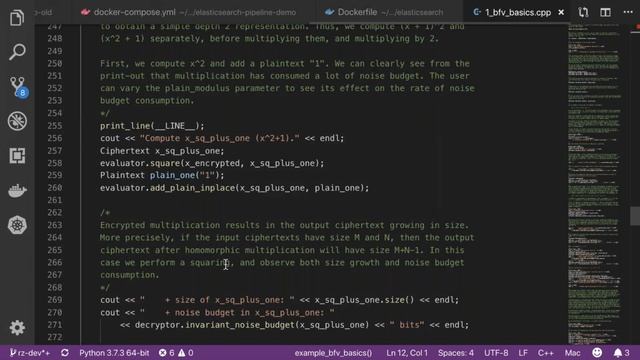Click the vertical scrollbar thumb
640x360 pixels.
[635, 216]
